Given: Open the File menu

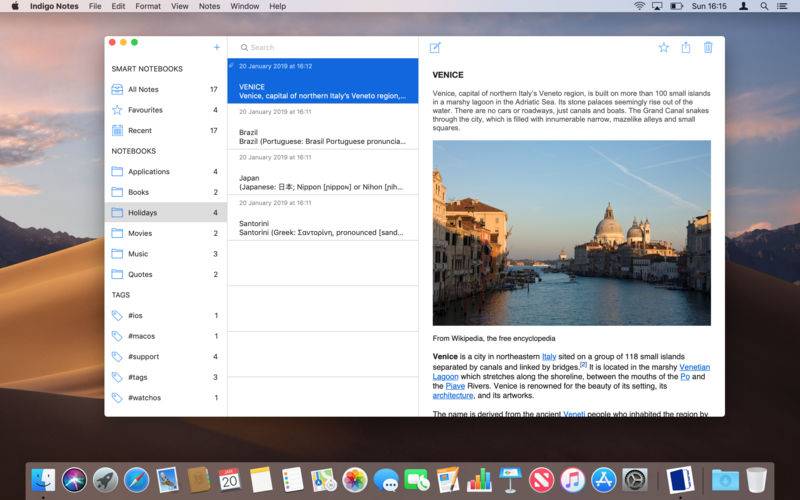Looking at the screenshot, I should [95, 6].
